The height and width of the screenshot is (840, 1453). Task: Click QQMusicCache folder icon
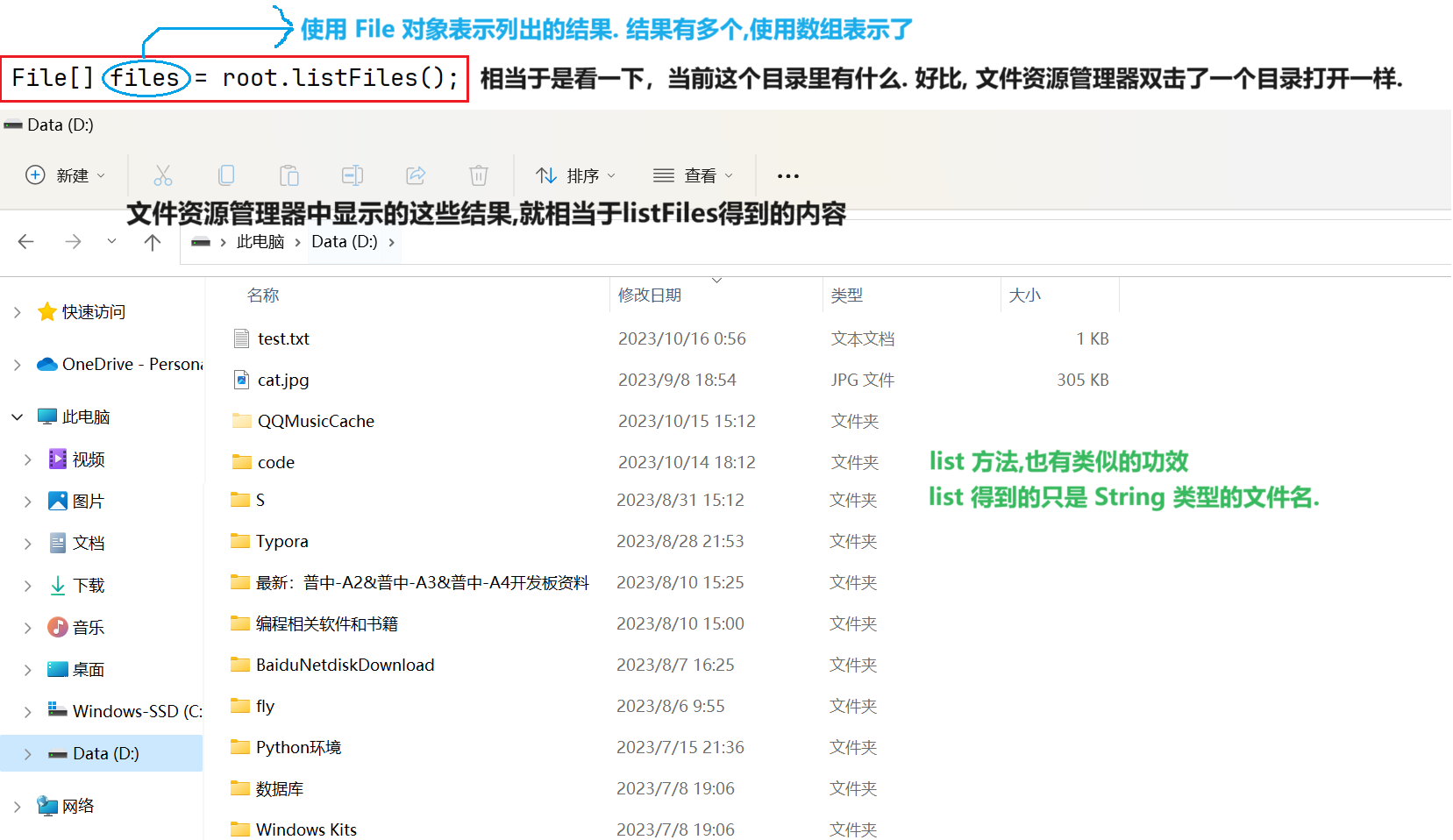coord(242,421)
